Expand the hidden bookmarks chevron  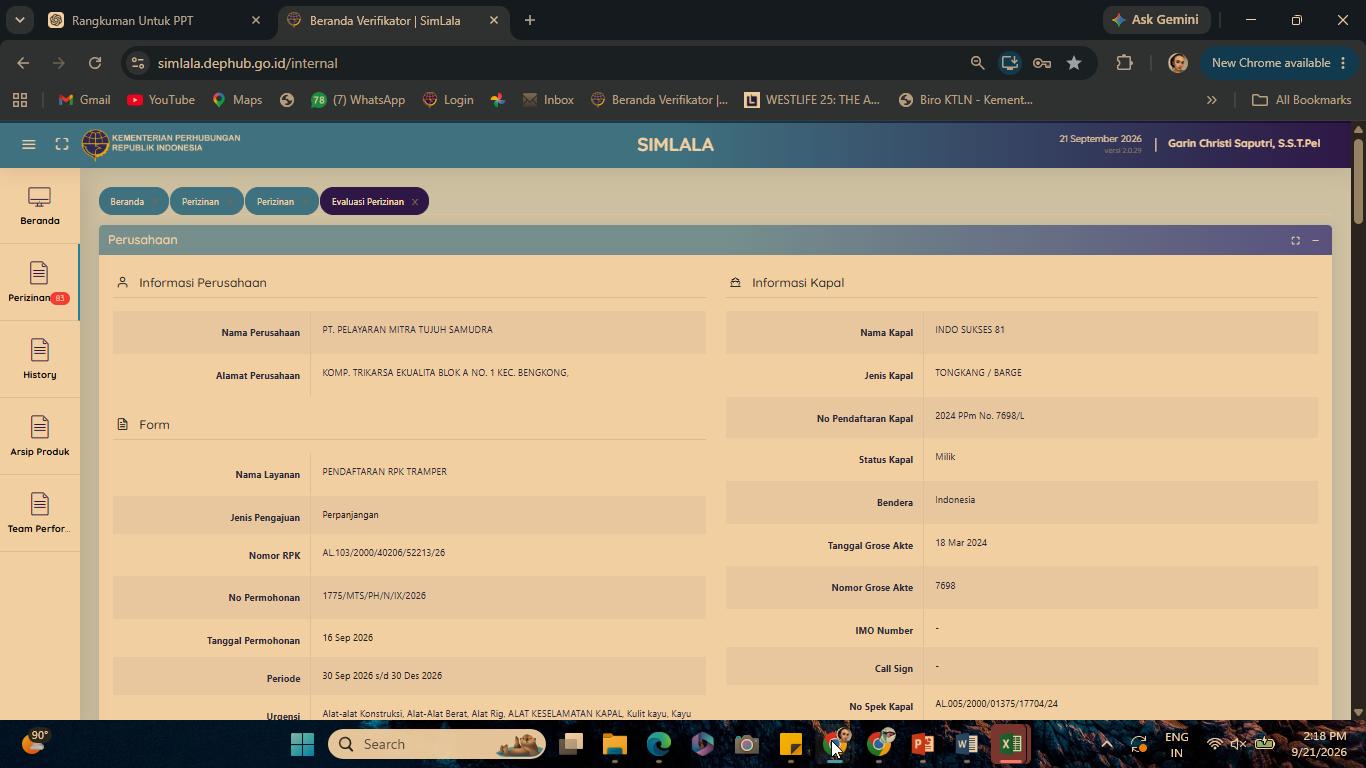pyautogui.click(x=1212, y=100)
